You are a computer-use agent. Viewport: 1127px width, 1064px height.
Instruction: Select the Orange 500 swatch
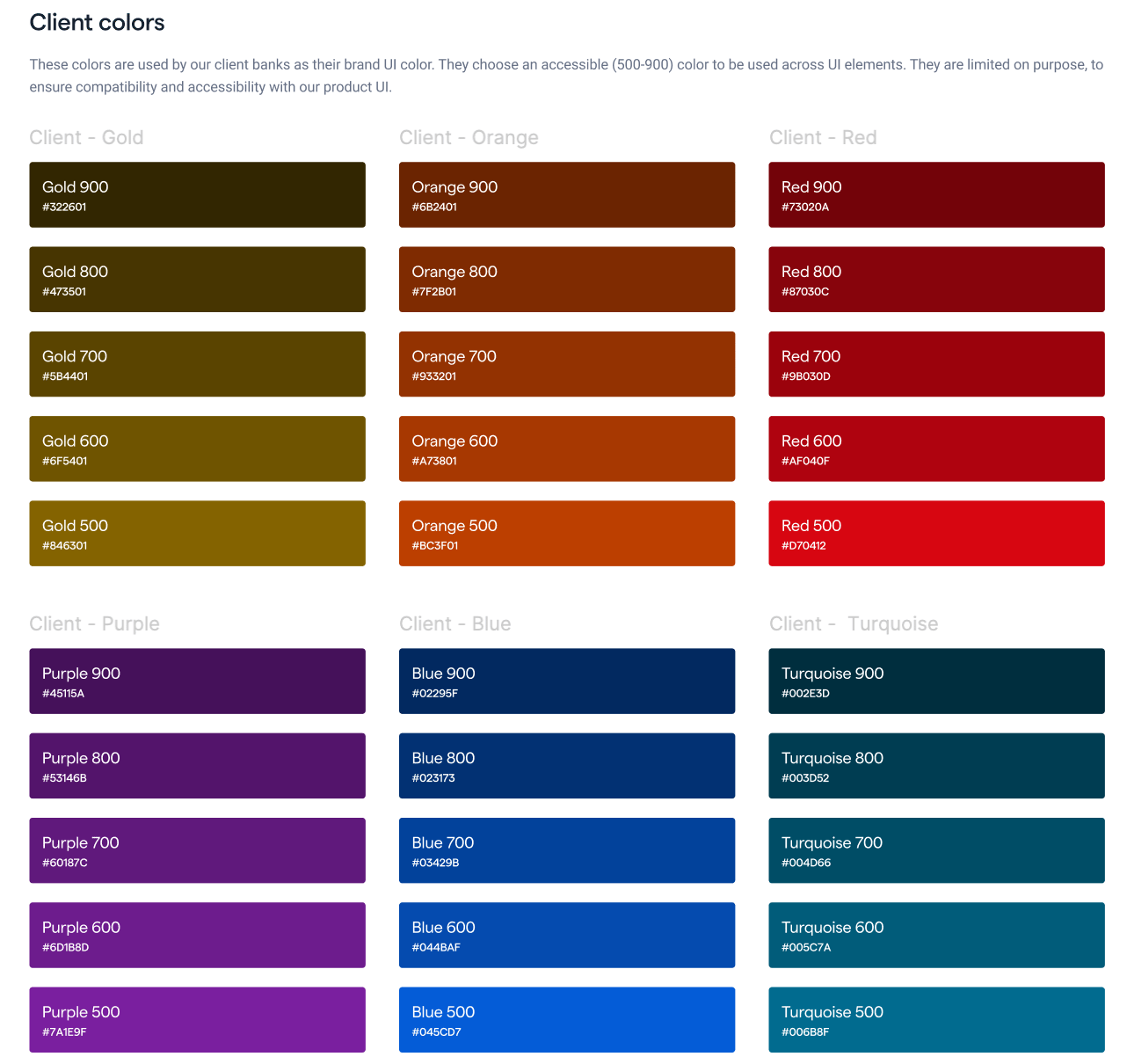(x=566, y=533)
